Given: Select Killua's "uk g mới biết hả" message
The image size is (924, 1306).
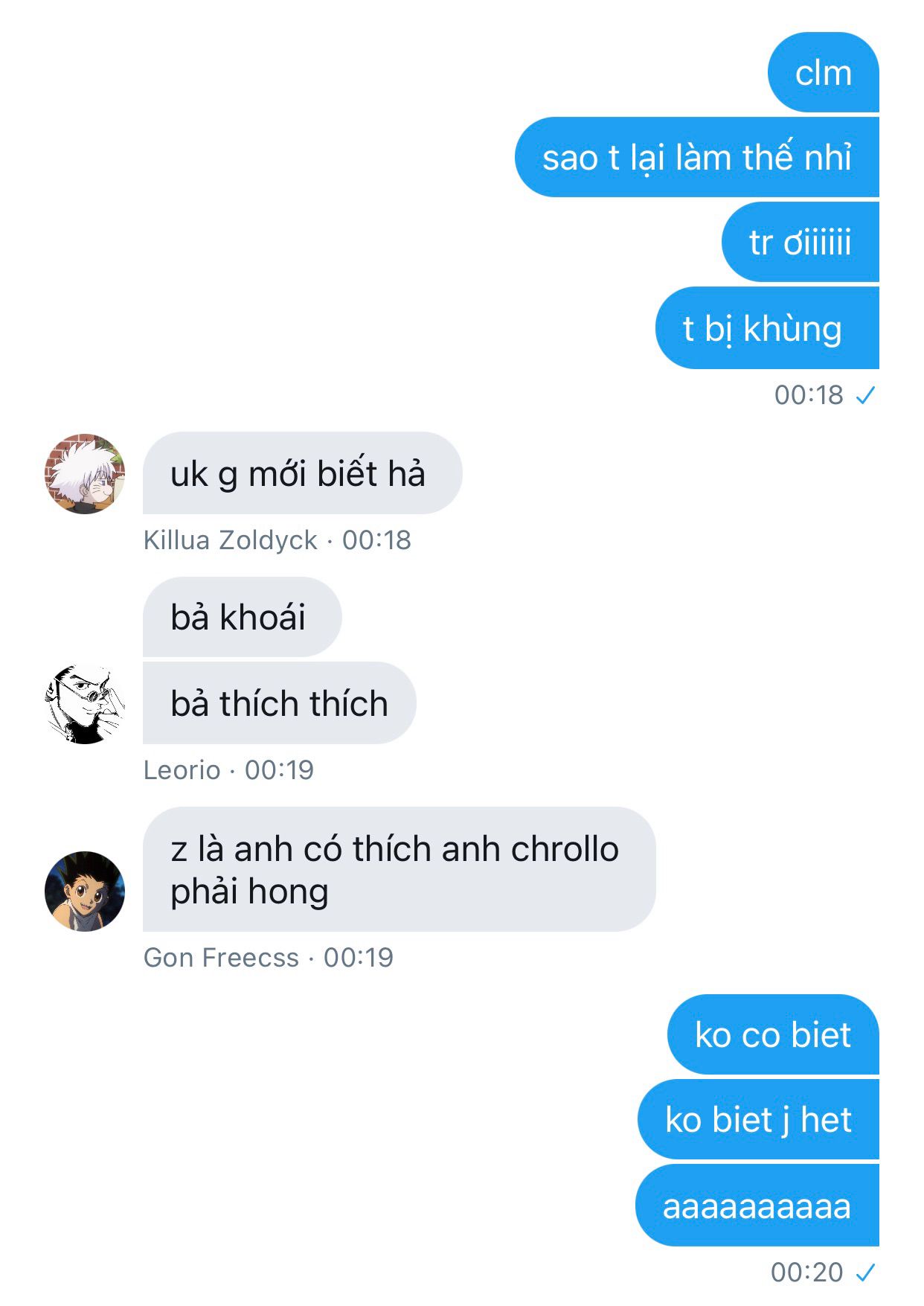Looking at the screenshot, I should 302,473.
